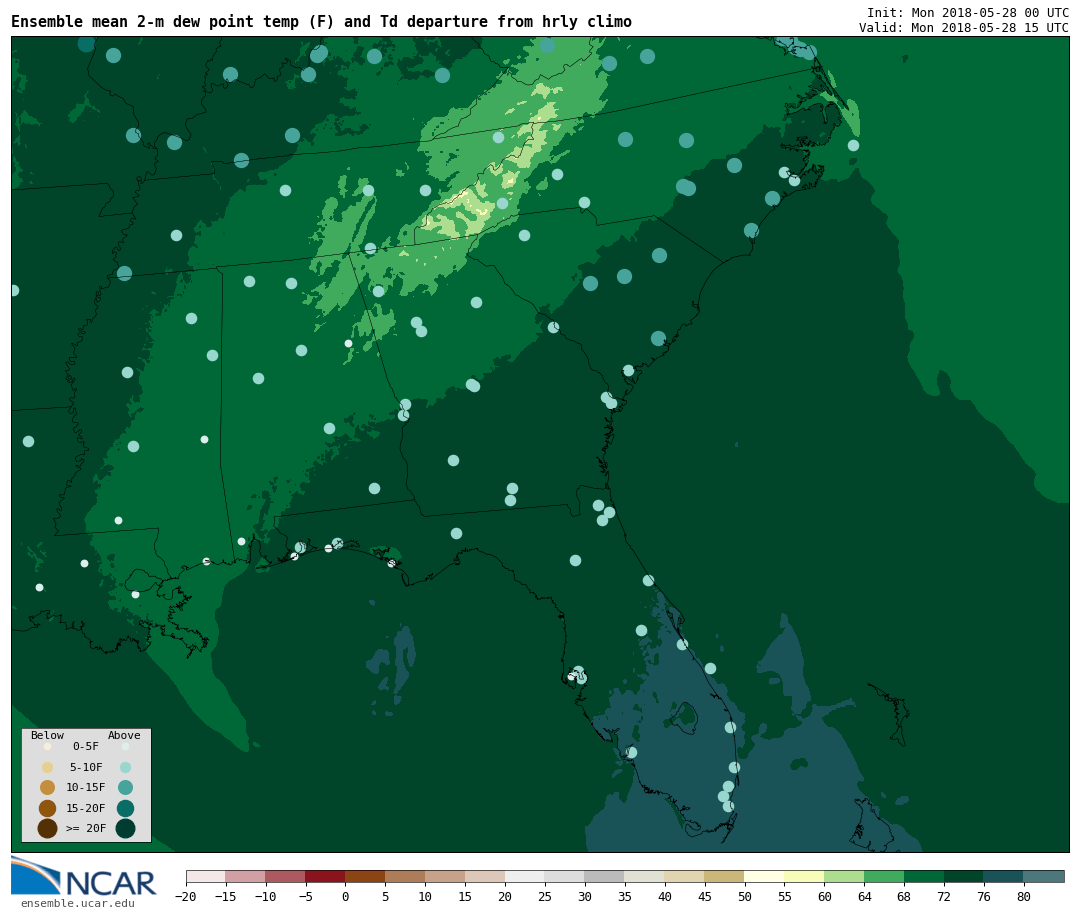Select the Below 15-20F brown legend circle
This screenshot has height=915, width=1080.
point(48,808)
